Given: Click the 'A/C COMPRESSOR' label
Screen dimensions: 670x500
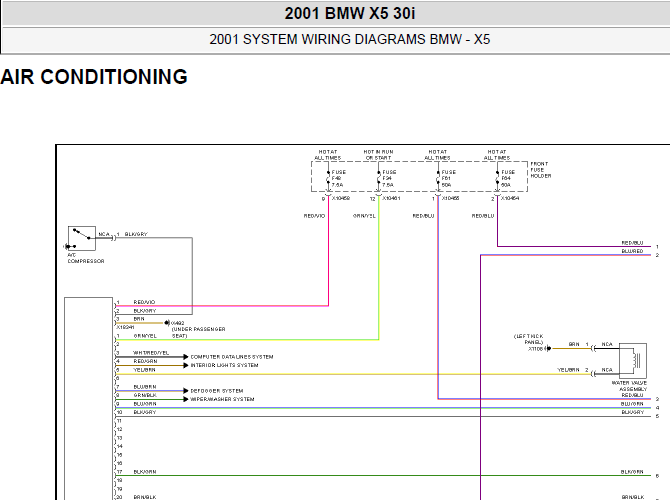Looking at the screenshot, I should pos(85,258).
